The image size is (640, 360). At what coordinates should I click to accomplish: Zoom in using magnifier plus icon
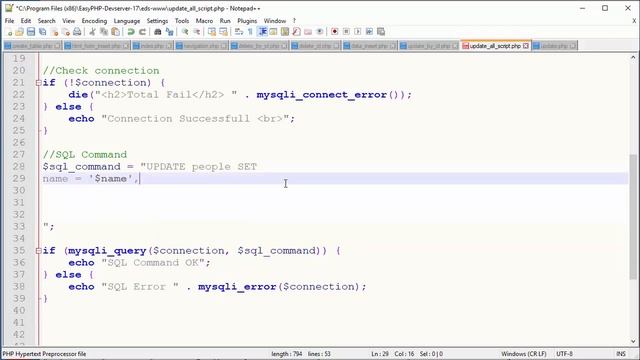pos(185,32)
